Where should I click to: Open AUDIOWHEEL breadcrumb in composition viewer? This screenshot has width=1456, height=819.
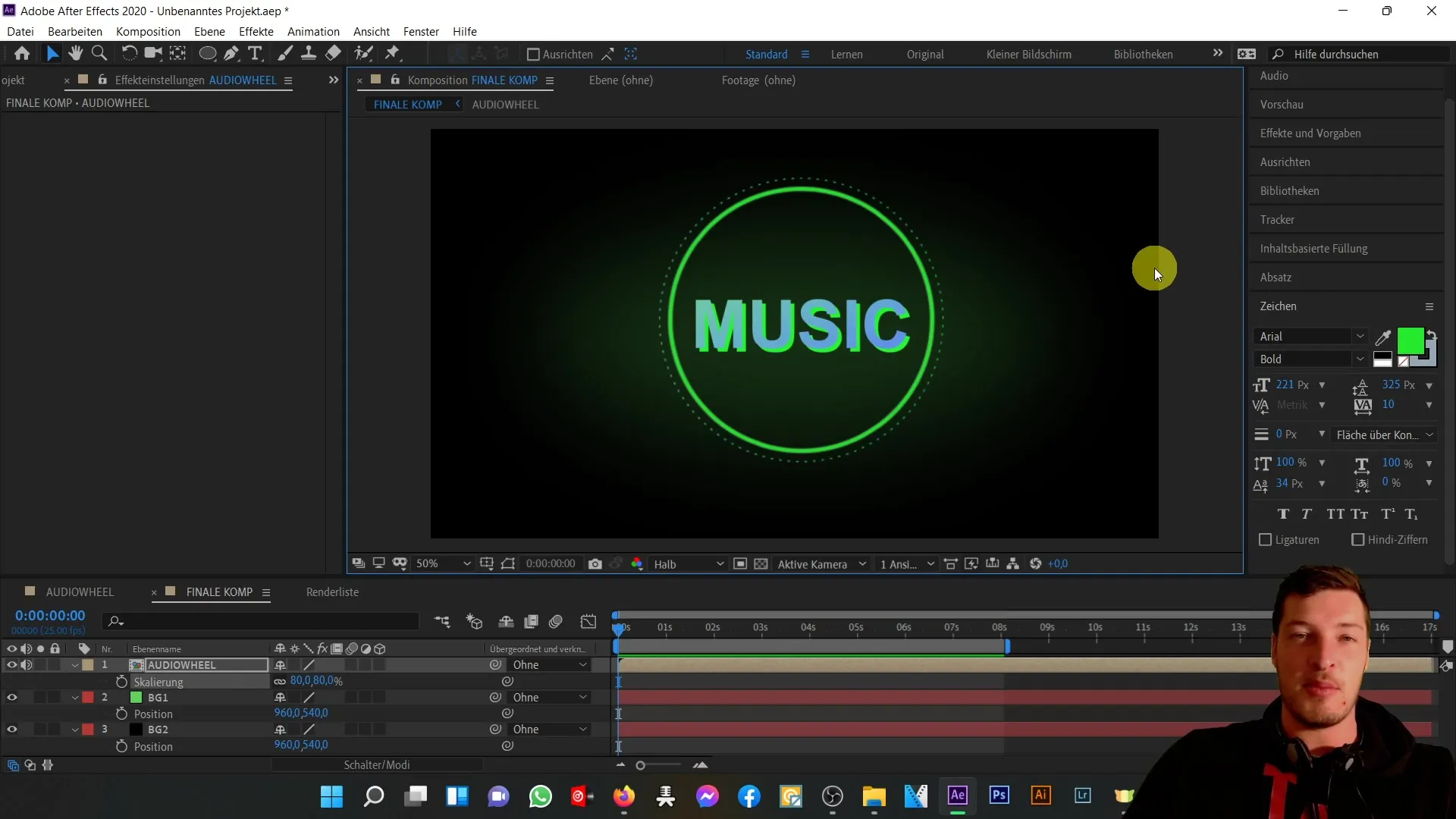[x=505, y=105]
